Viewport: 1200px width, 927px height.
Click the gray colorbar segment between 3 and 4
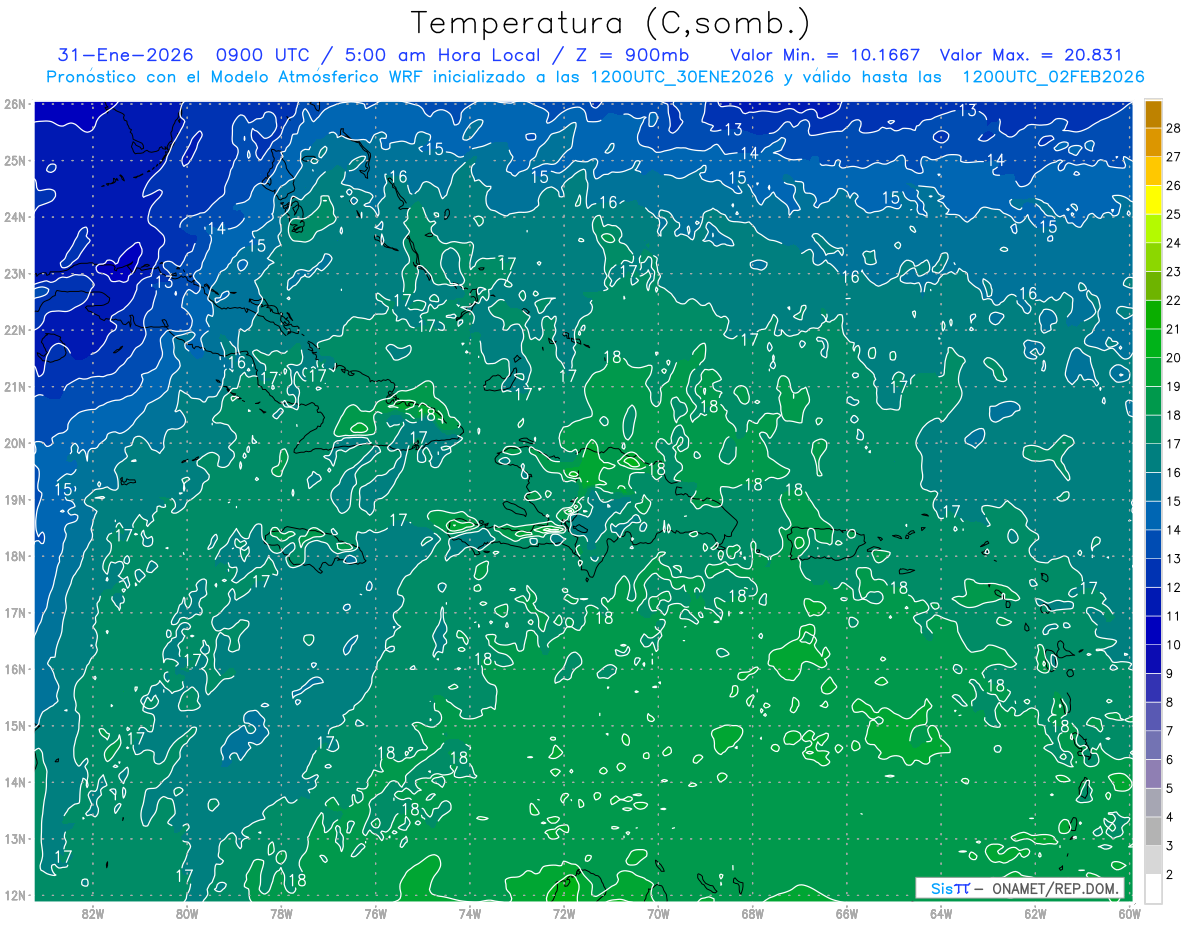1153,832
